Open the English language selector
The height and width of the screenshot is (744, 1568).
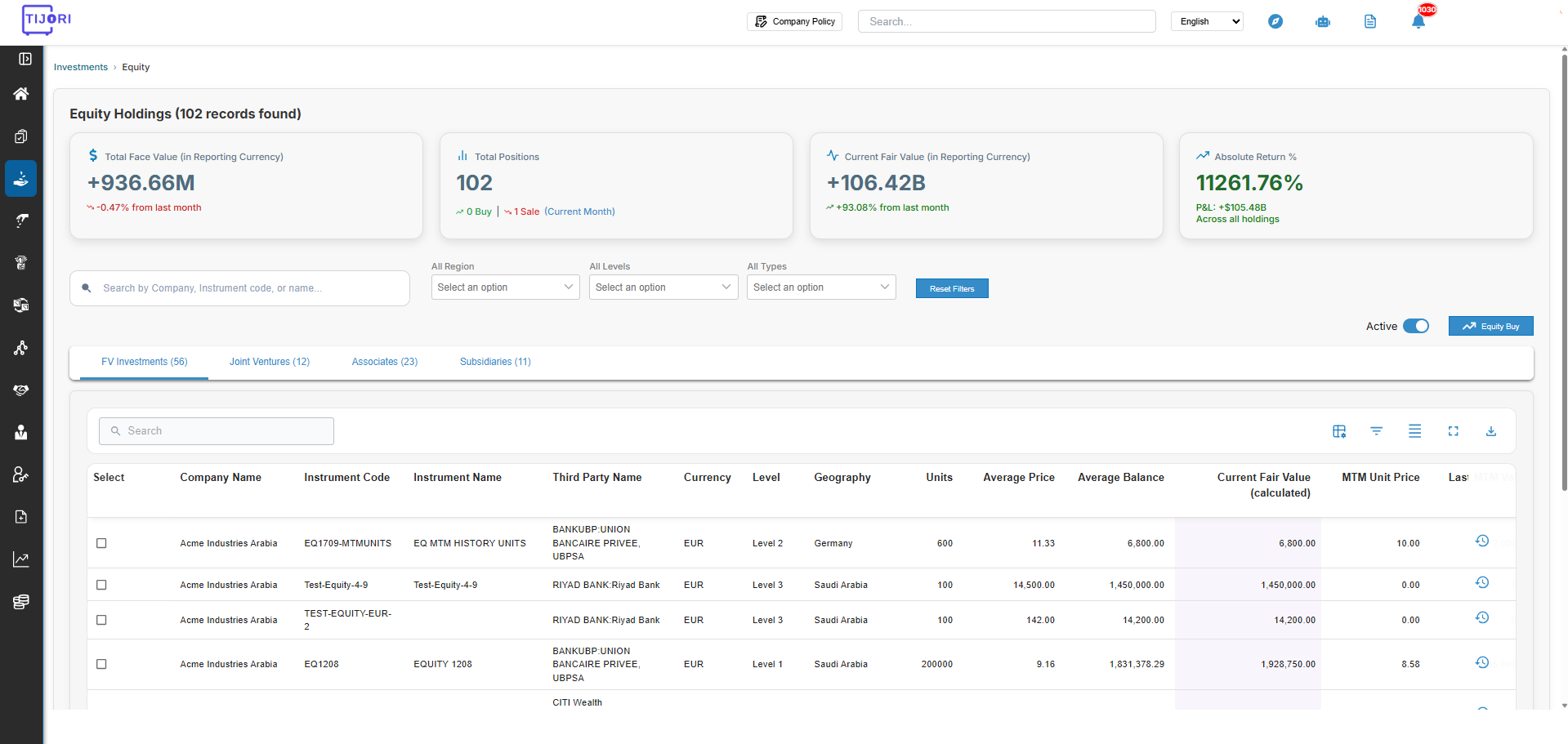1207,21
